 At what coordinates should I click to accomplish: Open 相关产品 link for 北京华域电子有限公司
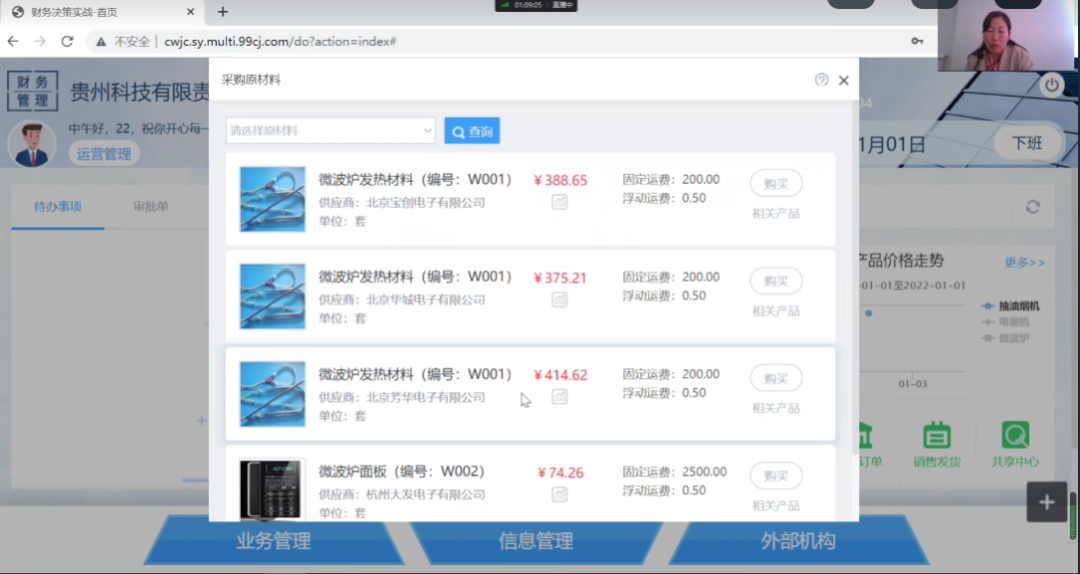[776, 311]
